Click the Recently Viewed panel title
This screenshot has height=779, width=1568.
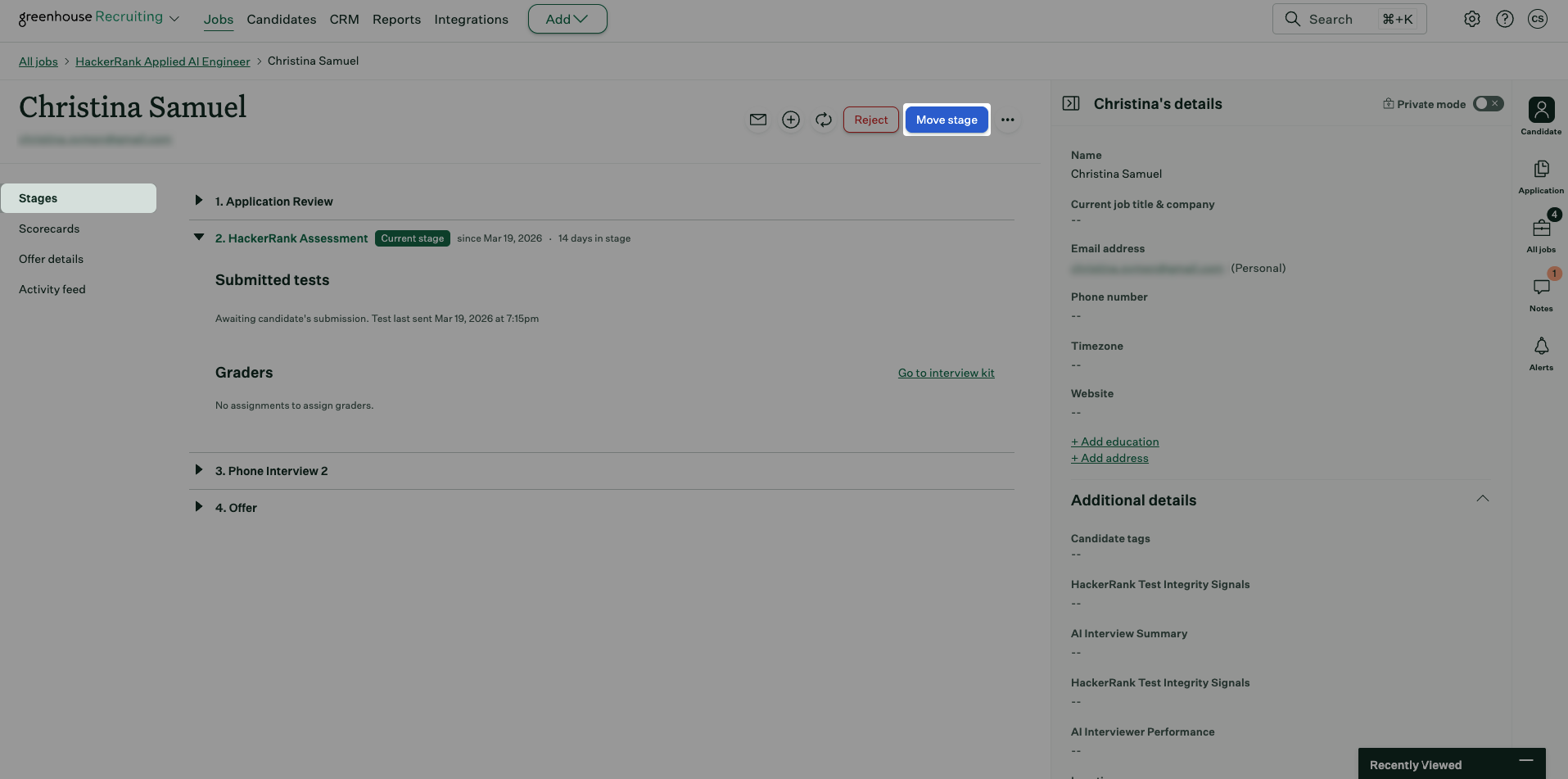pos(1416,765)
